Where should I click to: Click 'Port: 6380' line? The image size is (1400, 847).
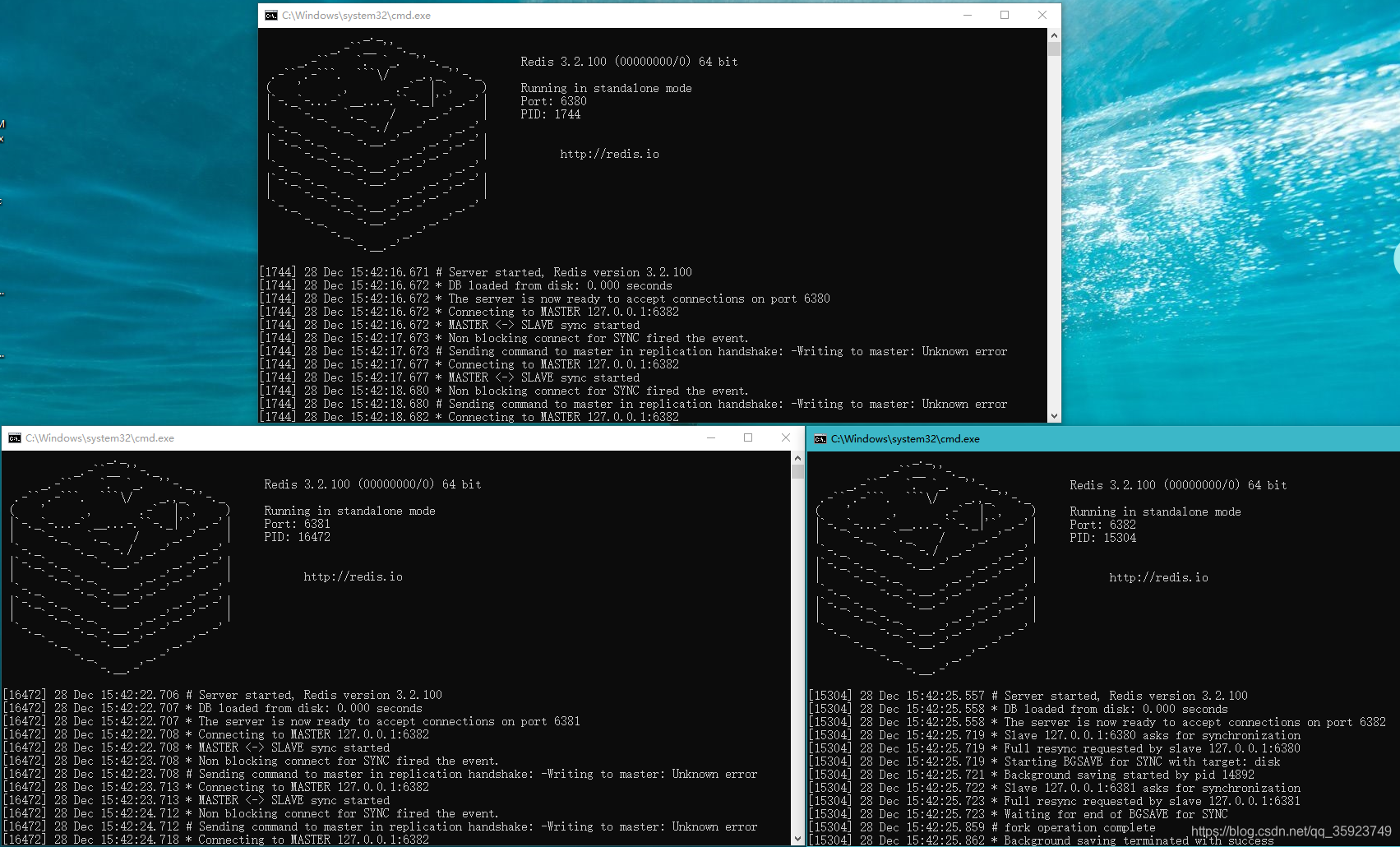[553, 101]
